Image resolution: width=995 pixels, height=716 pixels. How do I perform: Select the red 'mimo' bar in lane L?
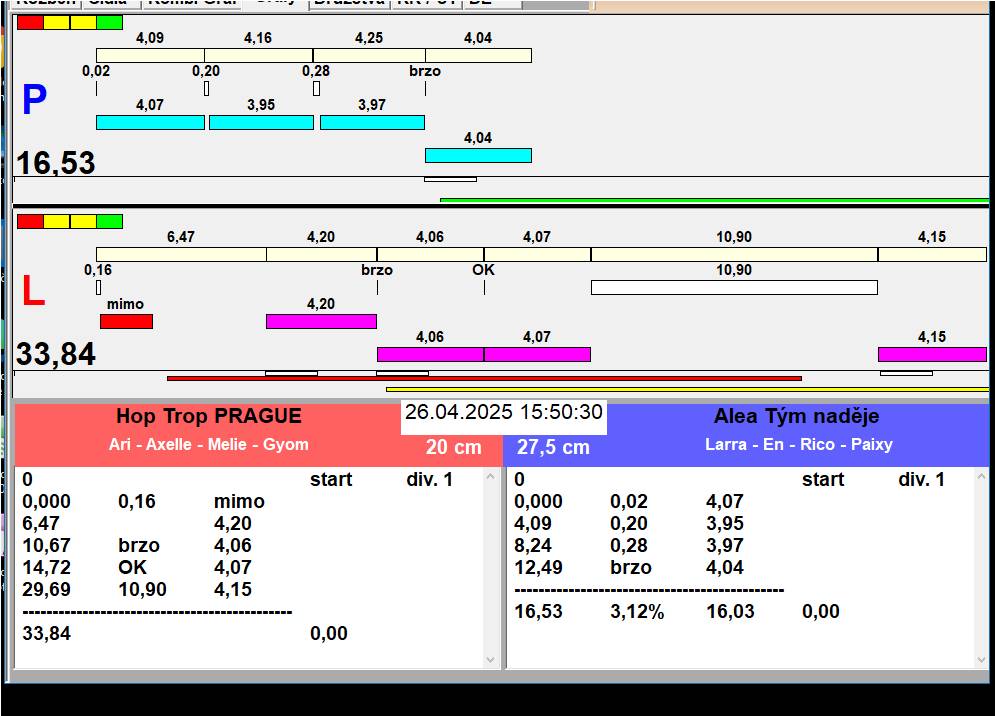(126, 321)
